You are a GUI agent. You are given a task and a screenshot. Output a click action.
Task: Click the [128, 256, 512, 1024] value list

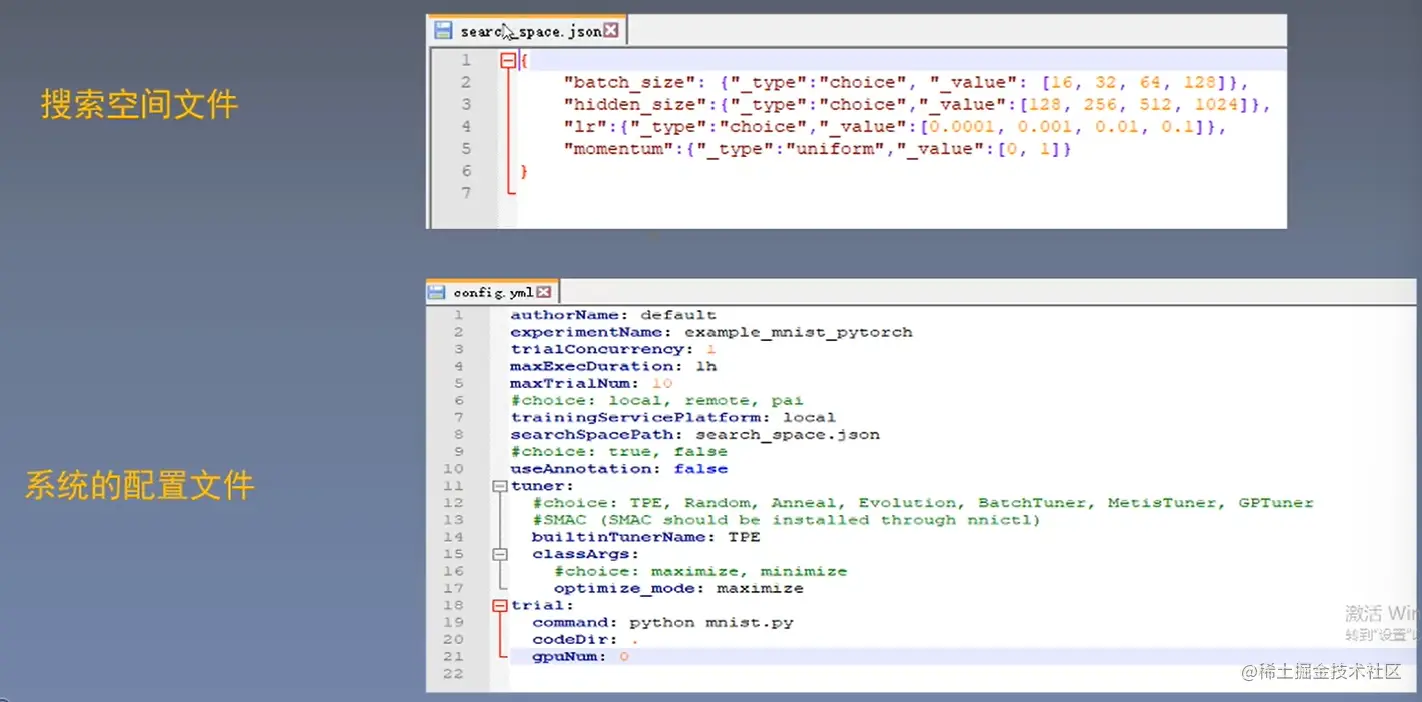(x=1139, y=104)
